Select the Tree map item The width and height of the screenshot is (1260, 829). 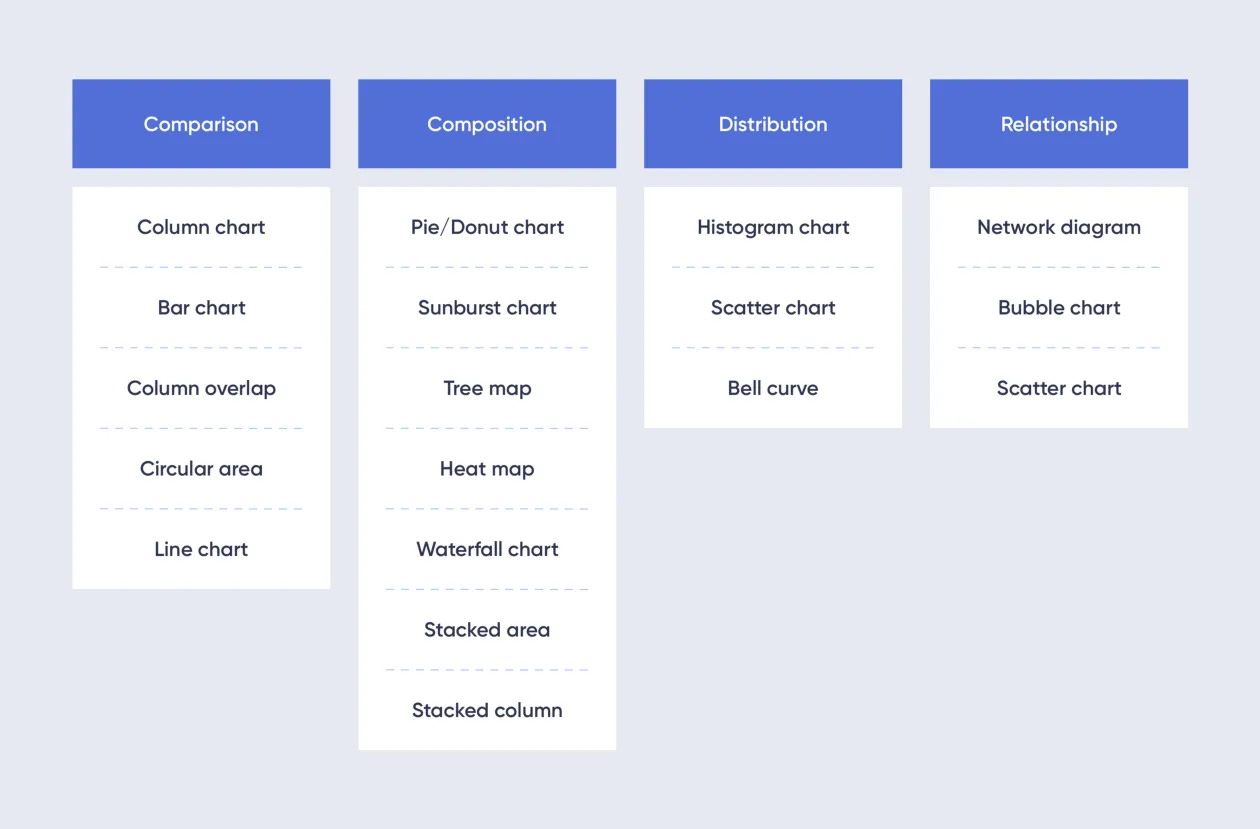point(487,388)
